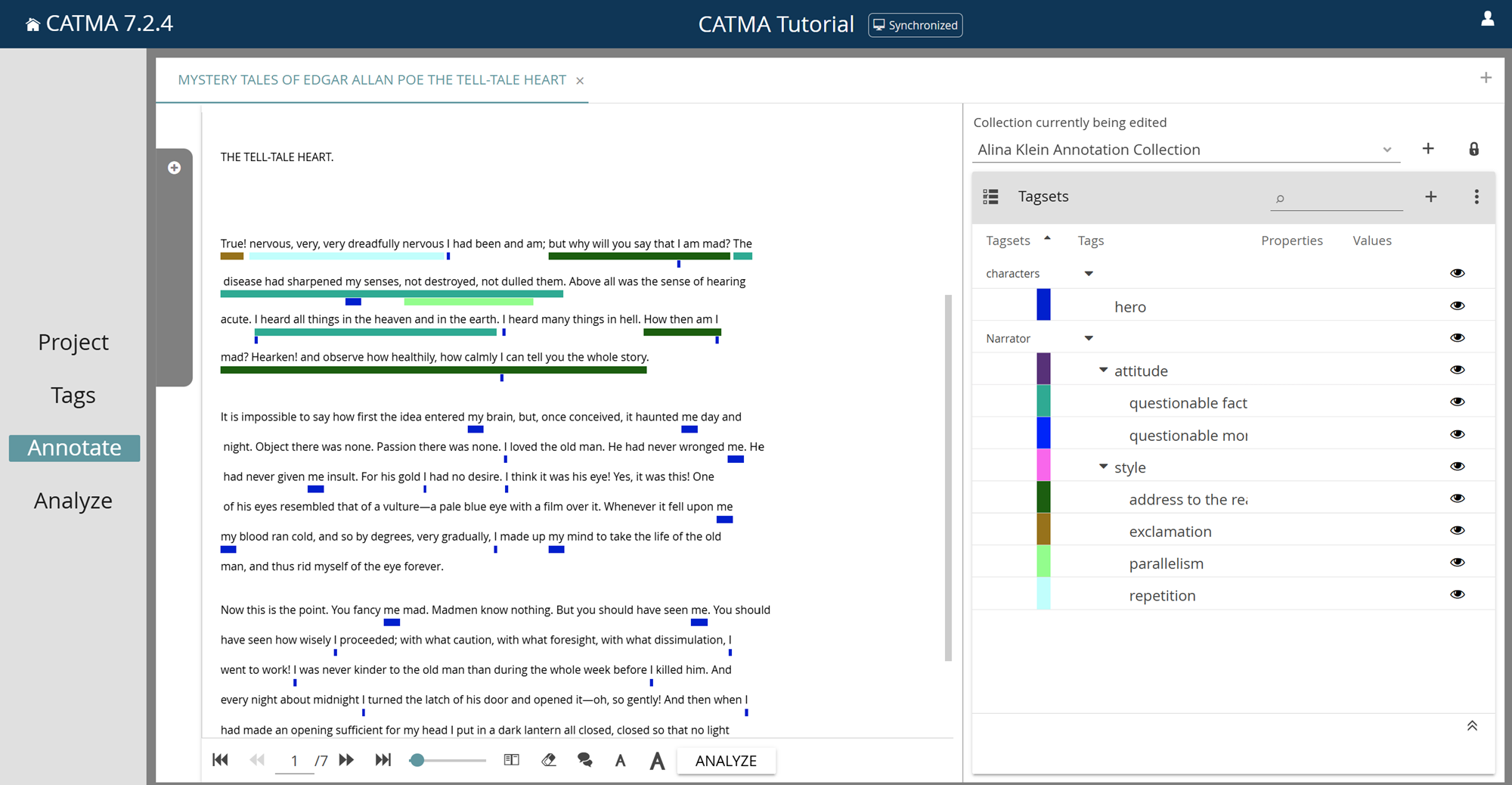Skip to the last page of the document
The width and height of the screenshot is (1512, 785).
click(x=383, y=760)
